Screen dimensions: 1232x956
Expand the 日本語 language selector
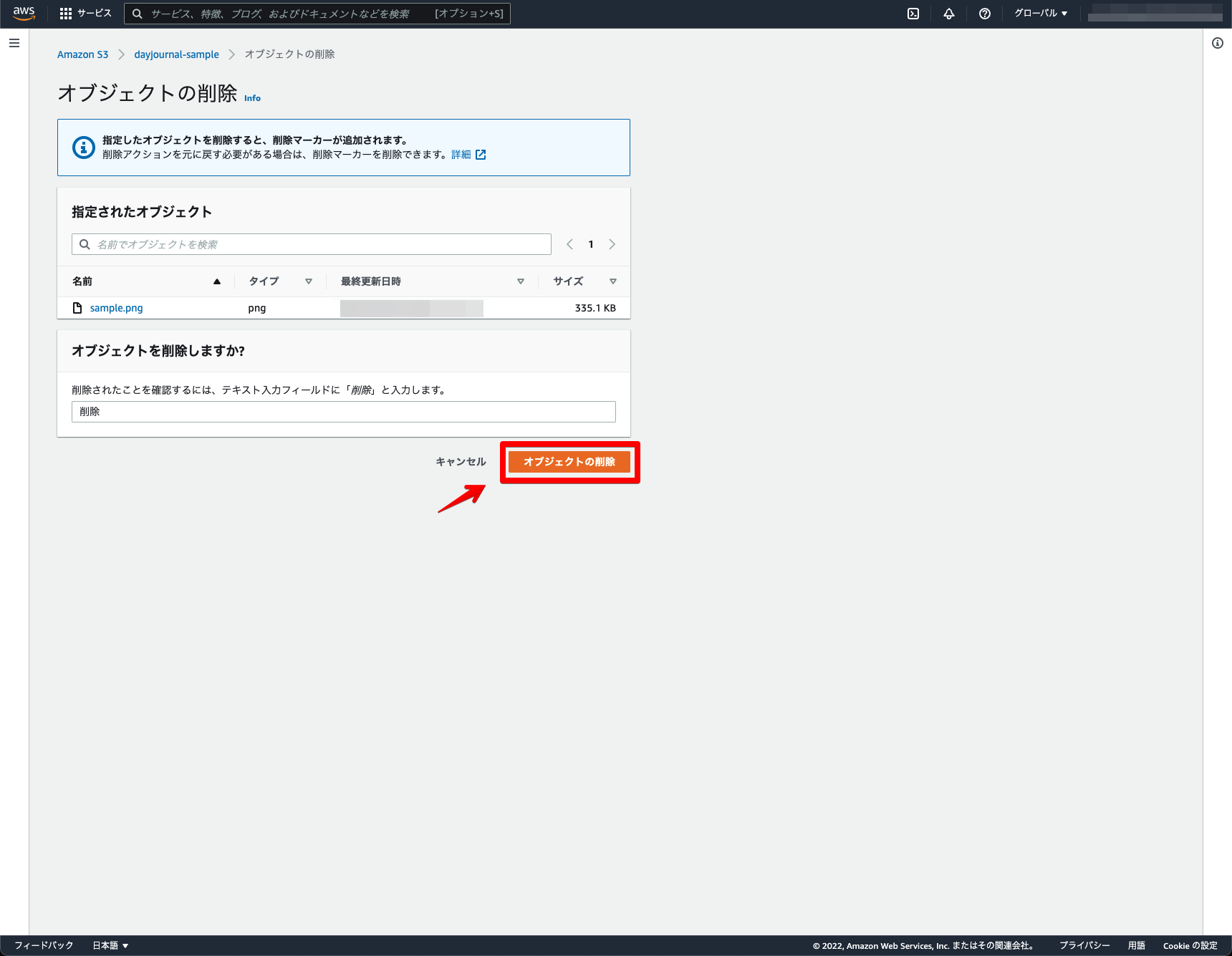[x=110, y=945]
